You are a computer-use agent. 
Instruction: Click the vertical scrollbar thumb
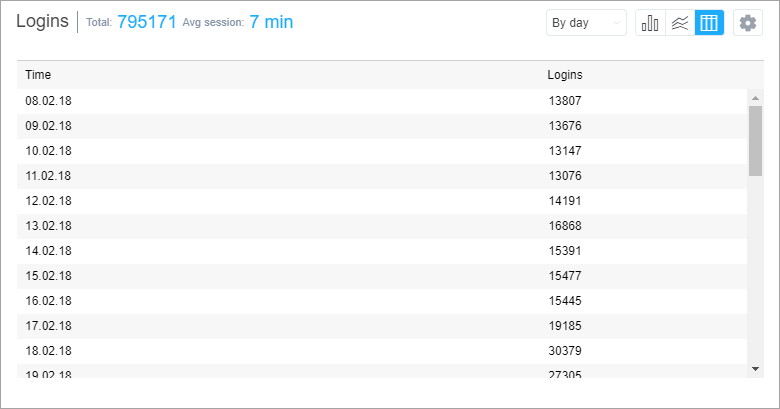point(756,141)
